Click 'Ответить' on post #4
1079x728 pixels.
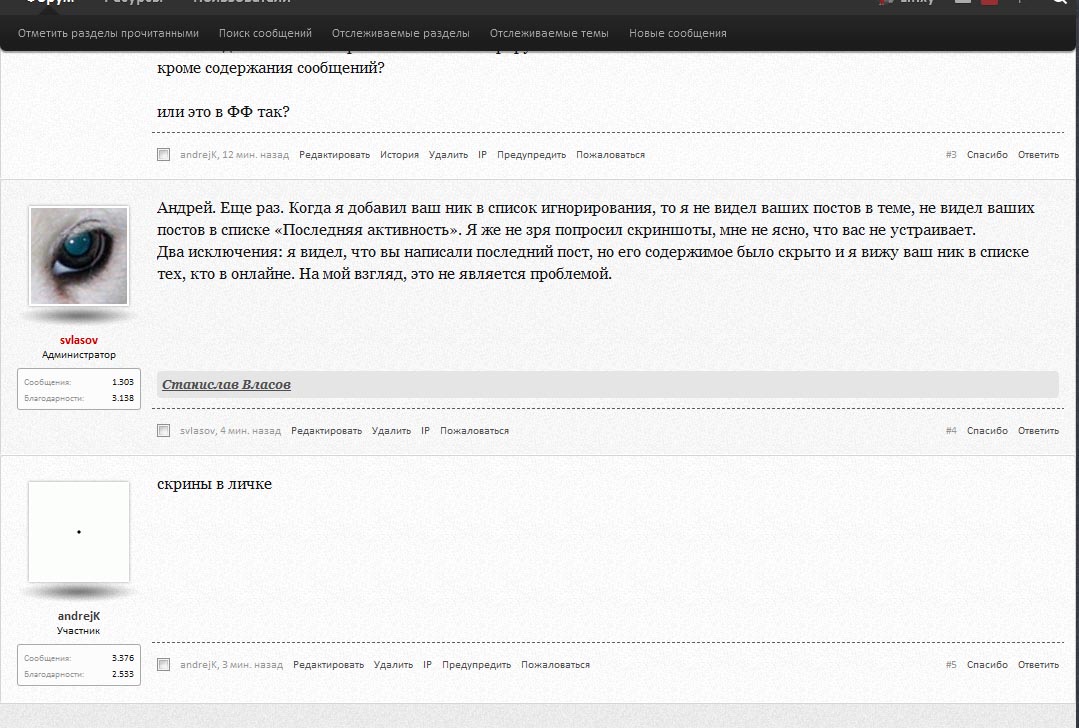(1038, 431)
